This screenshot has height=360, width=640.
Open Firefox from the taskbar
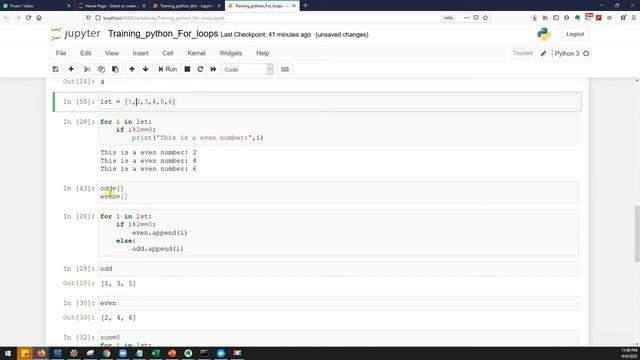point(41,353)
